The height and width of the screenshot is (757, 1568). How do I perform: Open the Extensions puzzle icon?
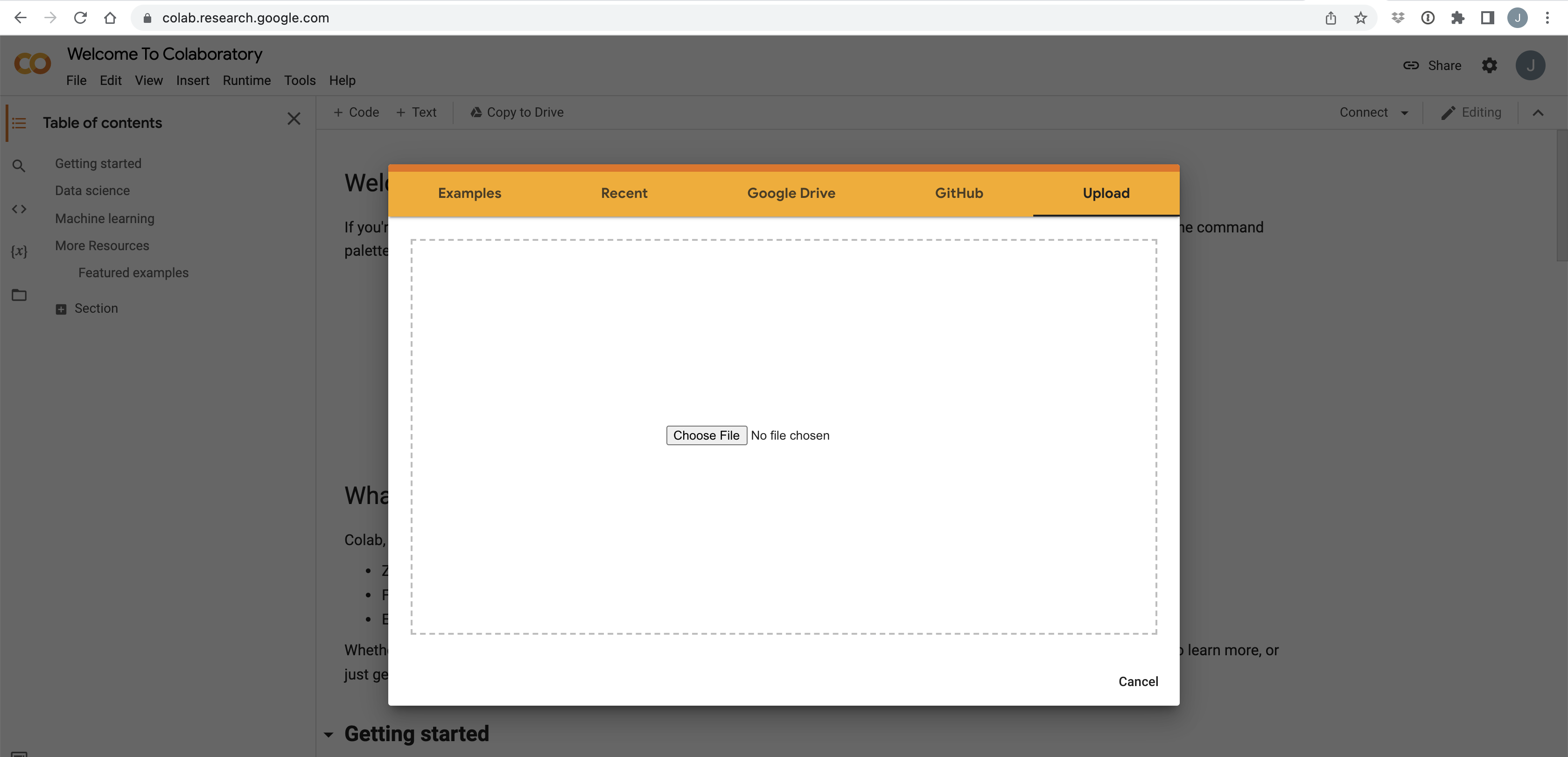[1458, 18]
